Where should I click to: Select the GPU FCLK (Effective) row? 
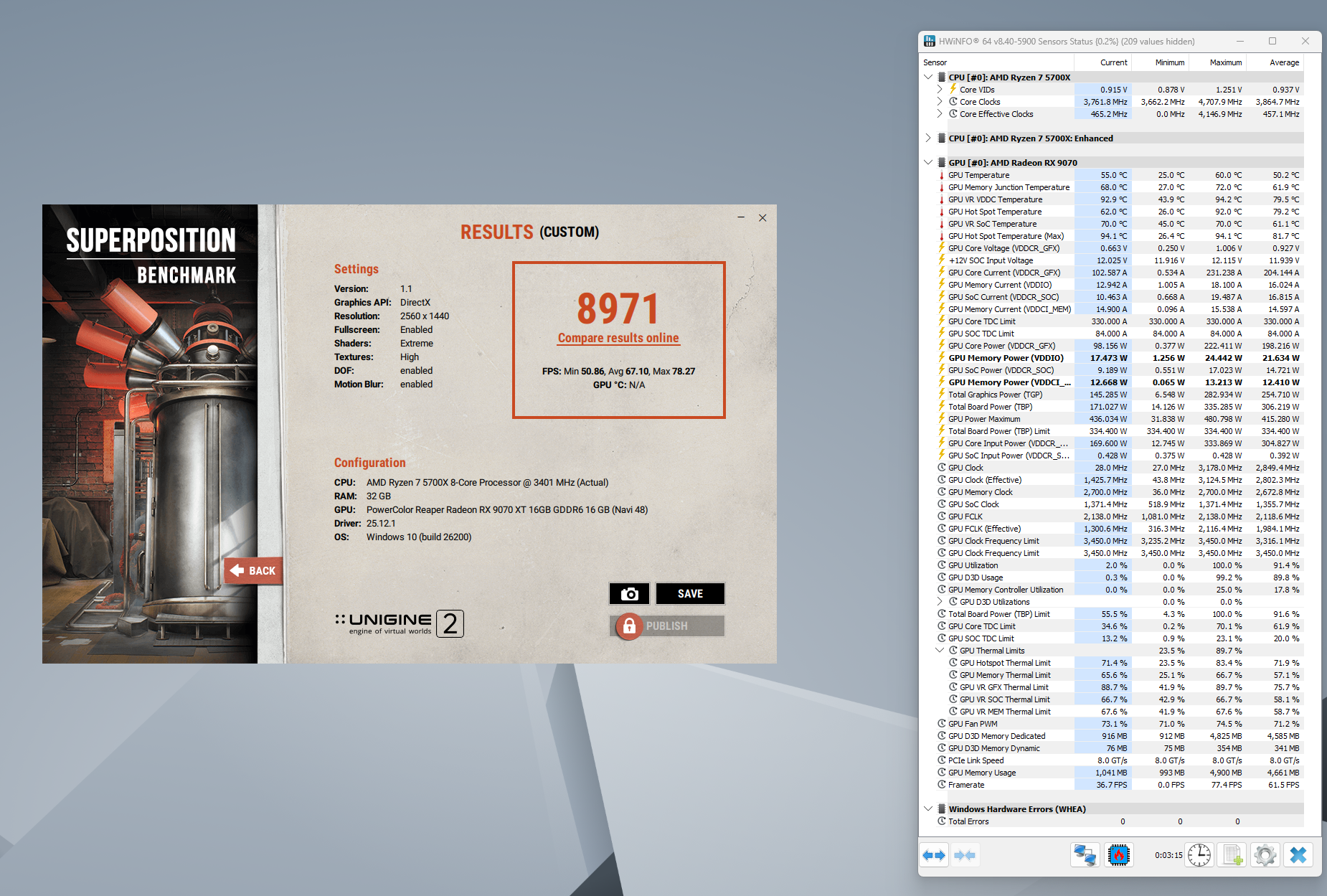(x=1119, y=529)
